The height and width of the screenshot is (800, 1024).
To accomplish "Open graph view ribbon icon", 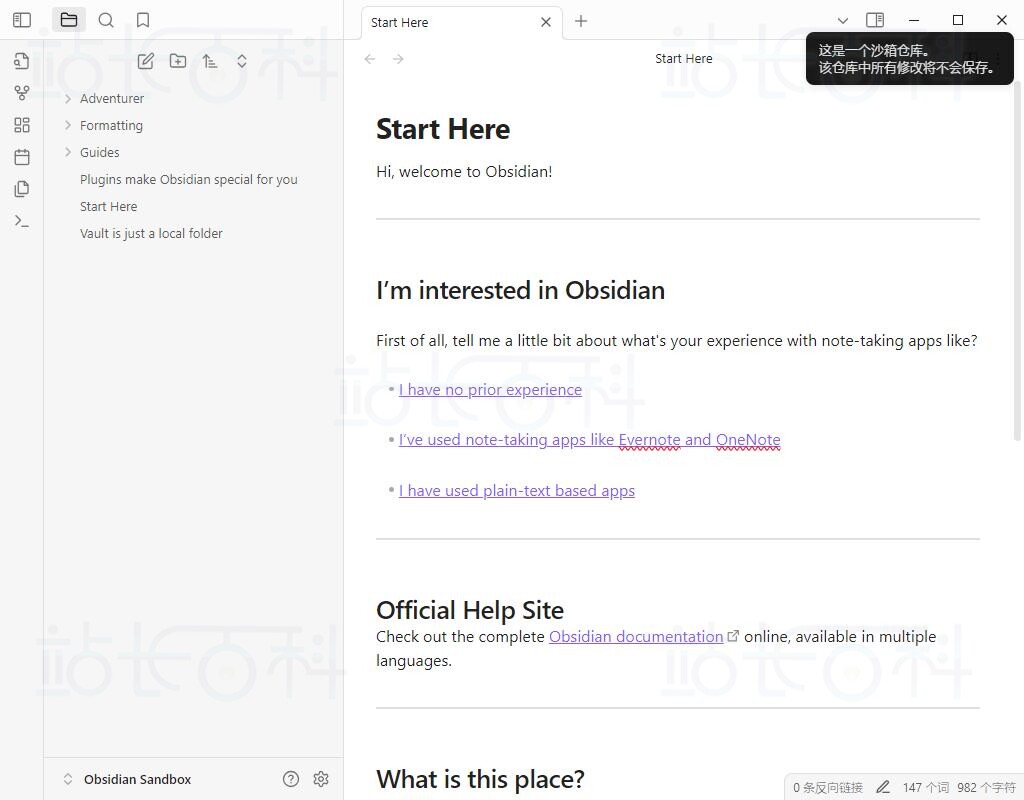I will (x=22, y=93).
